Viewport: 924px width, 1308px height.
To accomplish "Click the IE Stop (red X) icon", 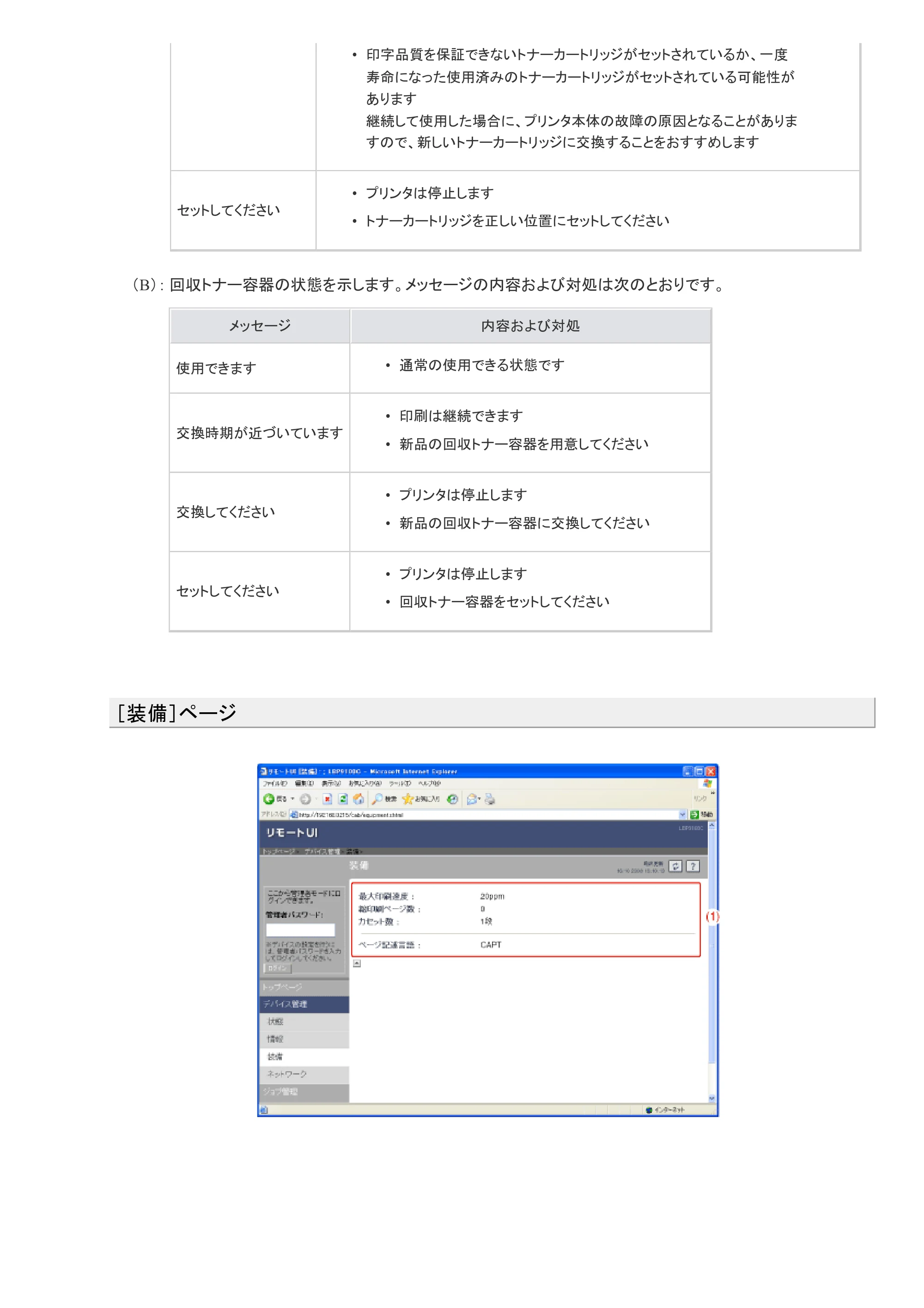I will point(328,799).
